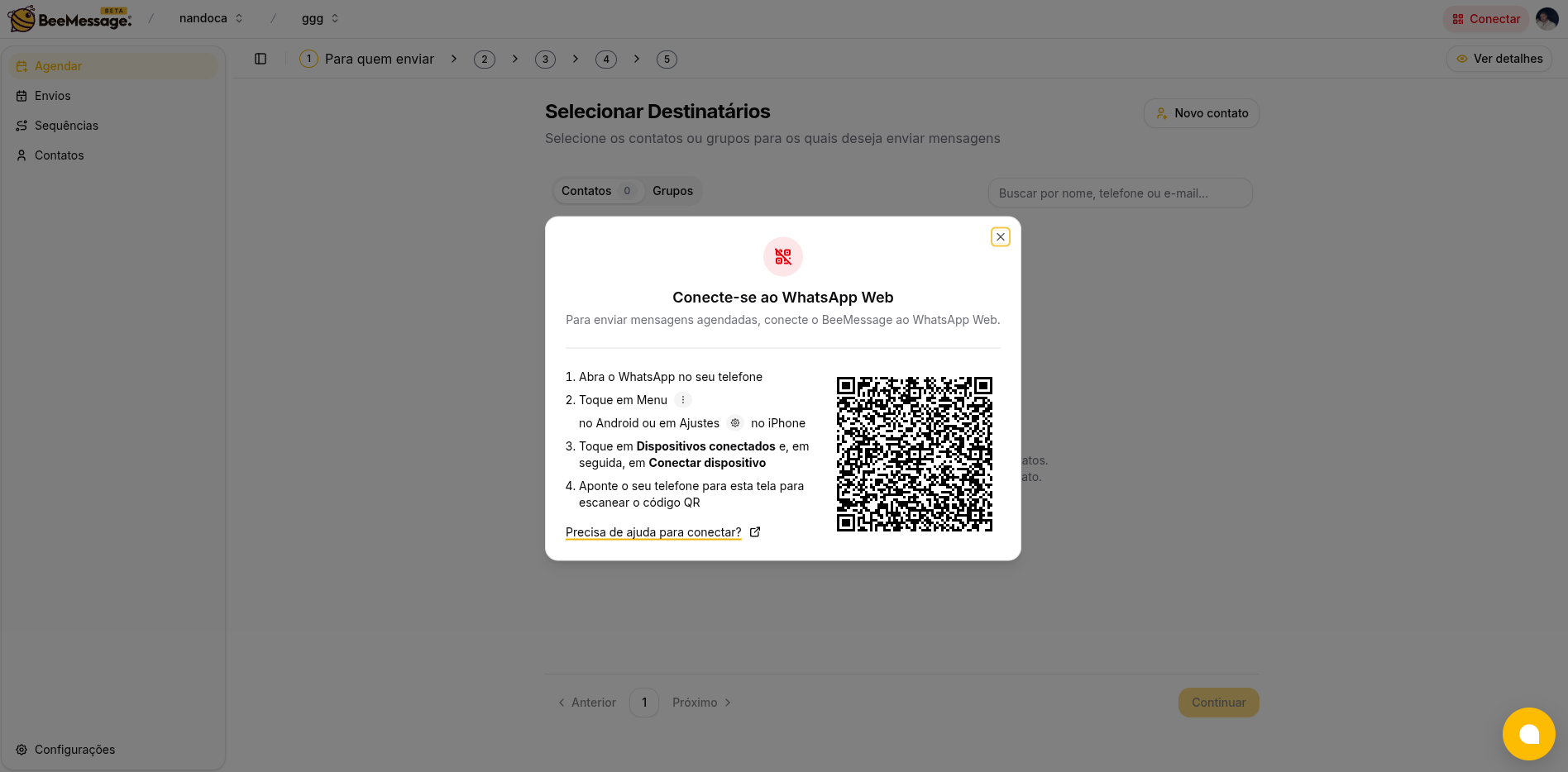Viewport: 1568px width, 772px height.
Task: Jump to step 5 in wizard
Action: point(667,60)
